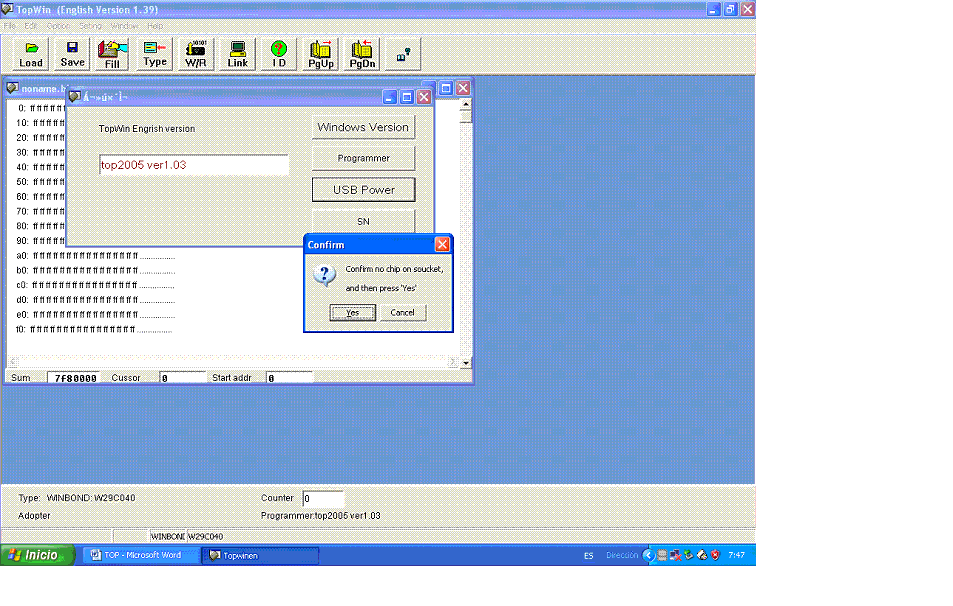Click the Counter field
953x606 pixels.
coord(323,498)
